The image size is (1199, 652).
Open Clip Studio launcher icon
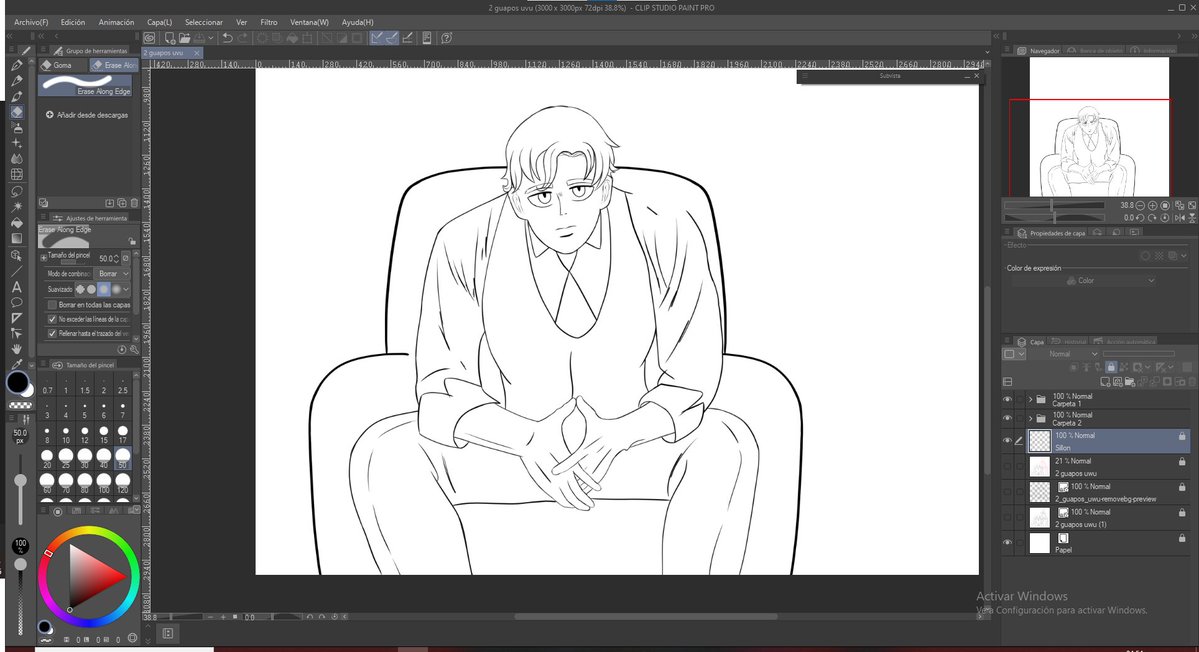[x=149, y=37]
